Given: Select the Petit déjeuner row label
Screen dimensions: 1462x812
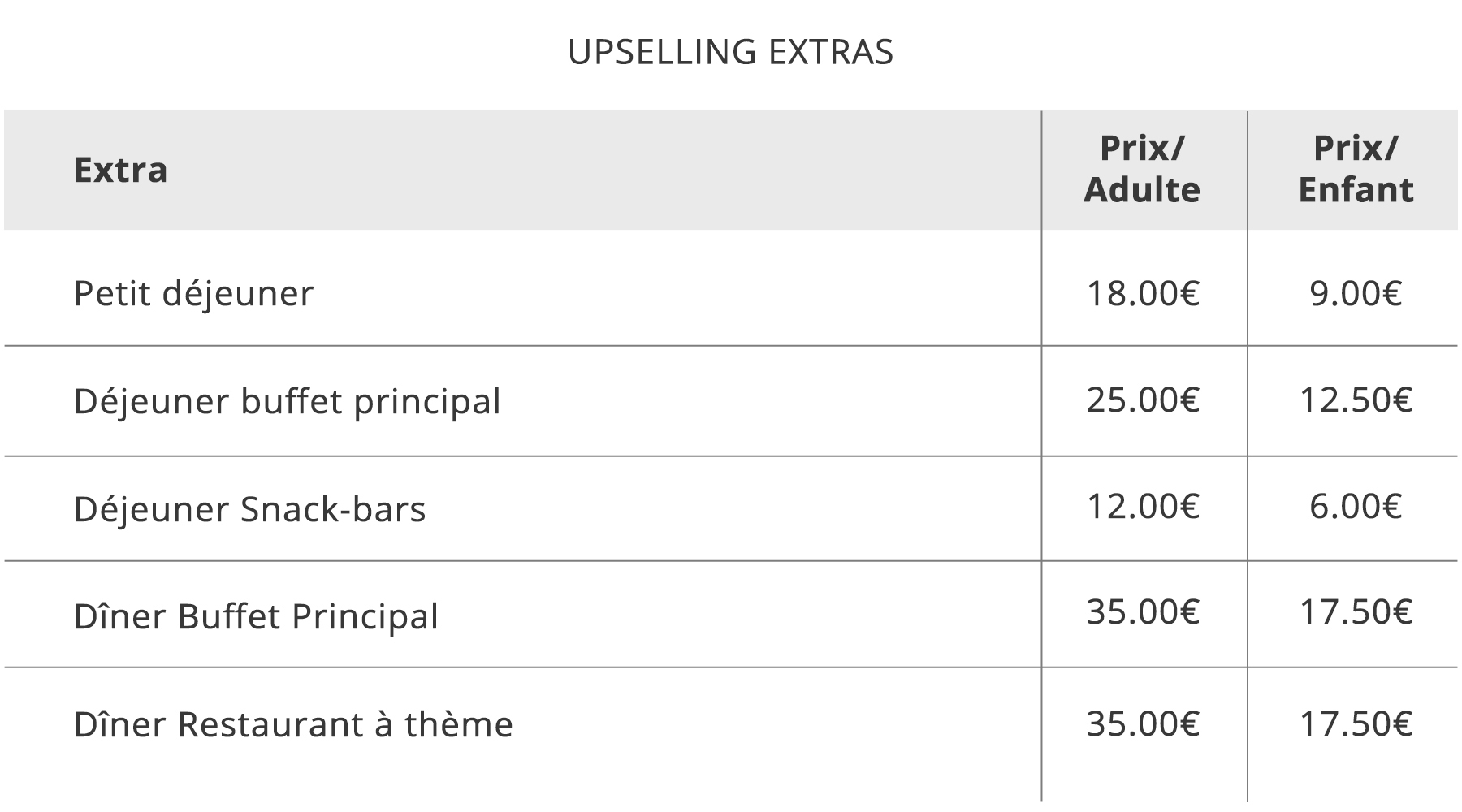Looking at the screenshot, I should (193, 293).
